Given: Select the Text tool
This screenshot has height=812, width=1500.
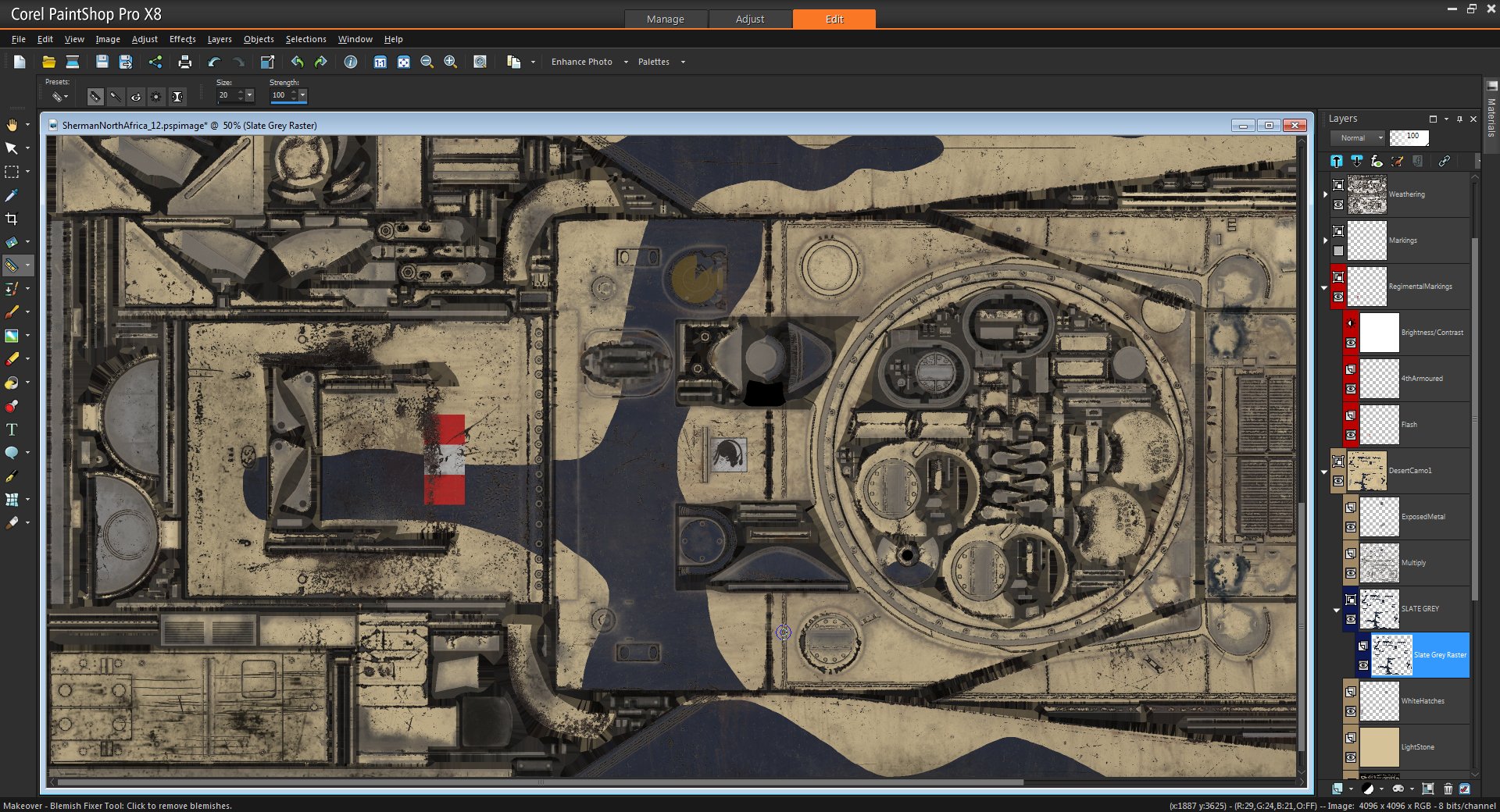Looking at the screenshot, I should click(x=12, y=429).
